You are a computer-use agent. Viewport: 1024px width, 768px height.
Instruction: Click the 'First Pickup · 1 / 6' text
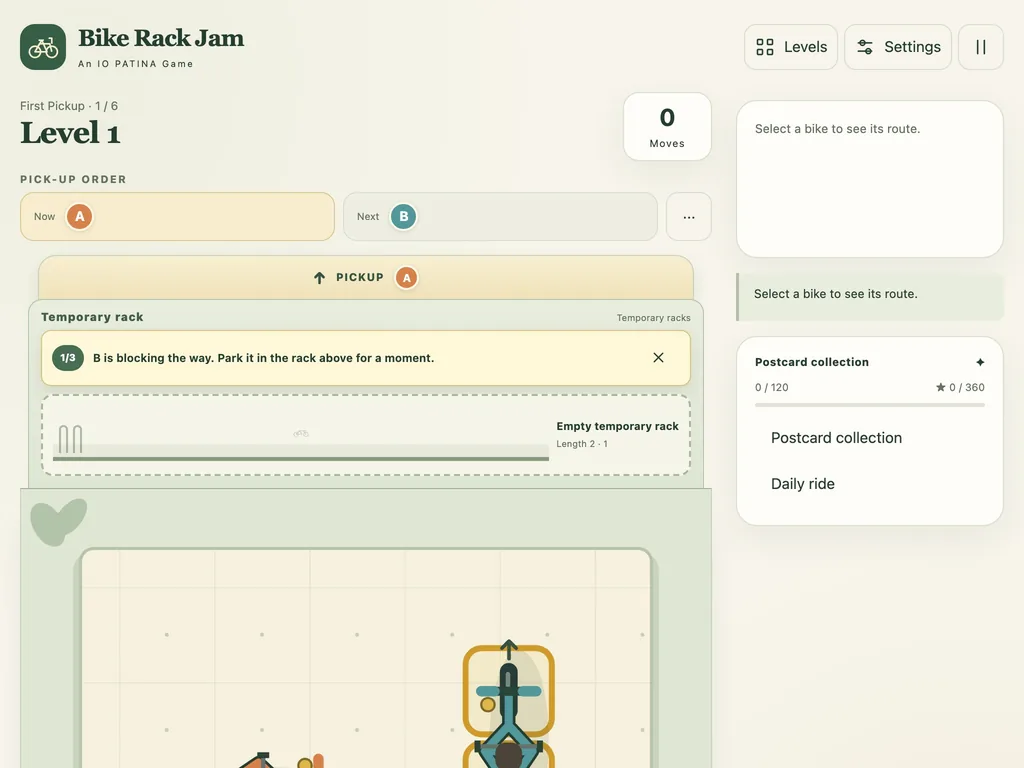(x=69, y=106)
